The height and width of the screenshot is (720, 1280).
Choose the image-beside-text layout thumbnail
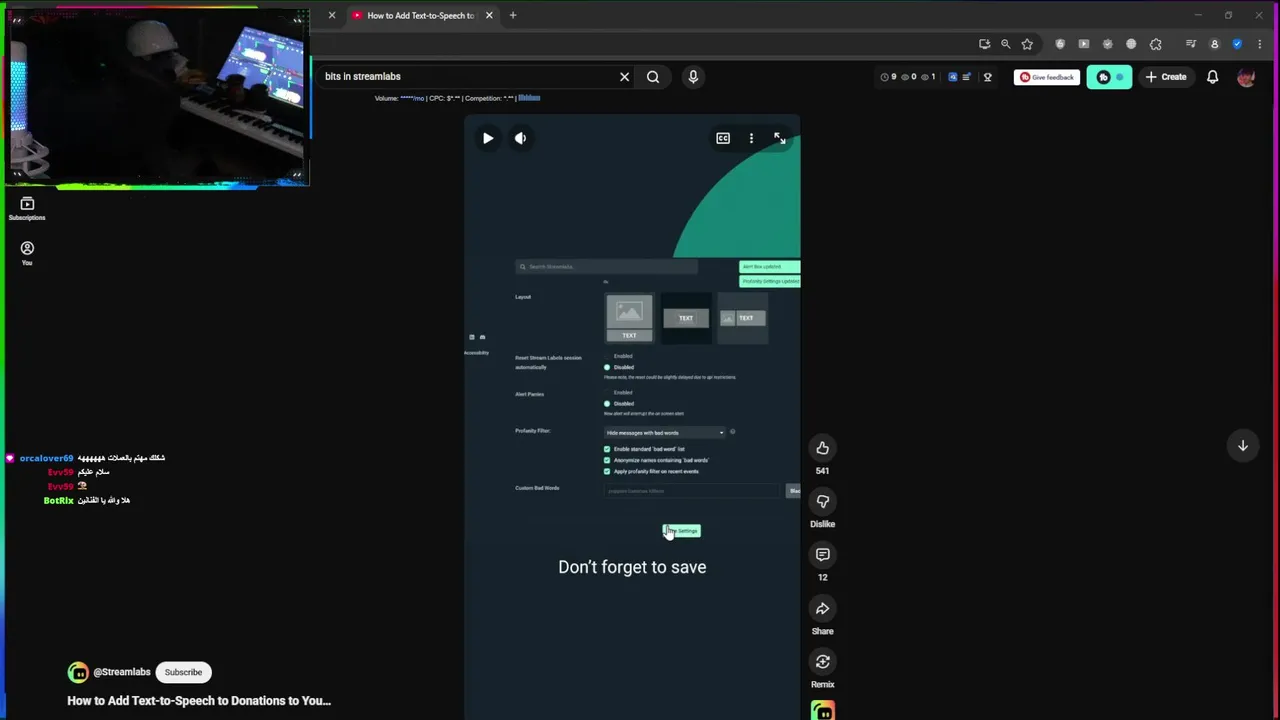(743, 318)
